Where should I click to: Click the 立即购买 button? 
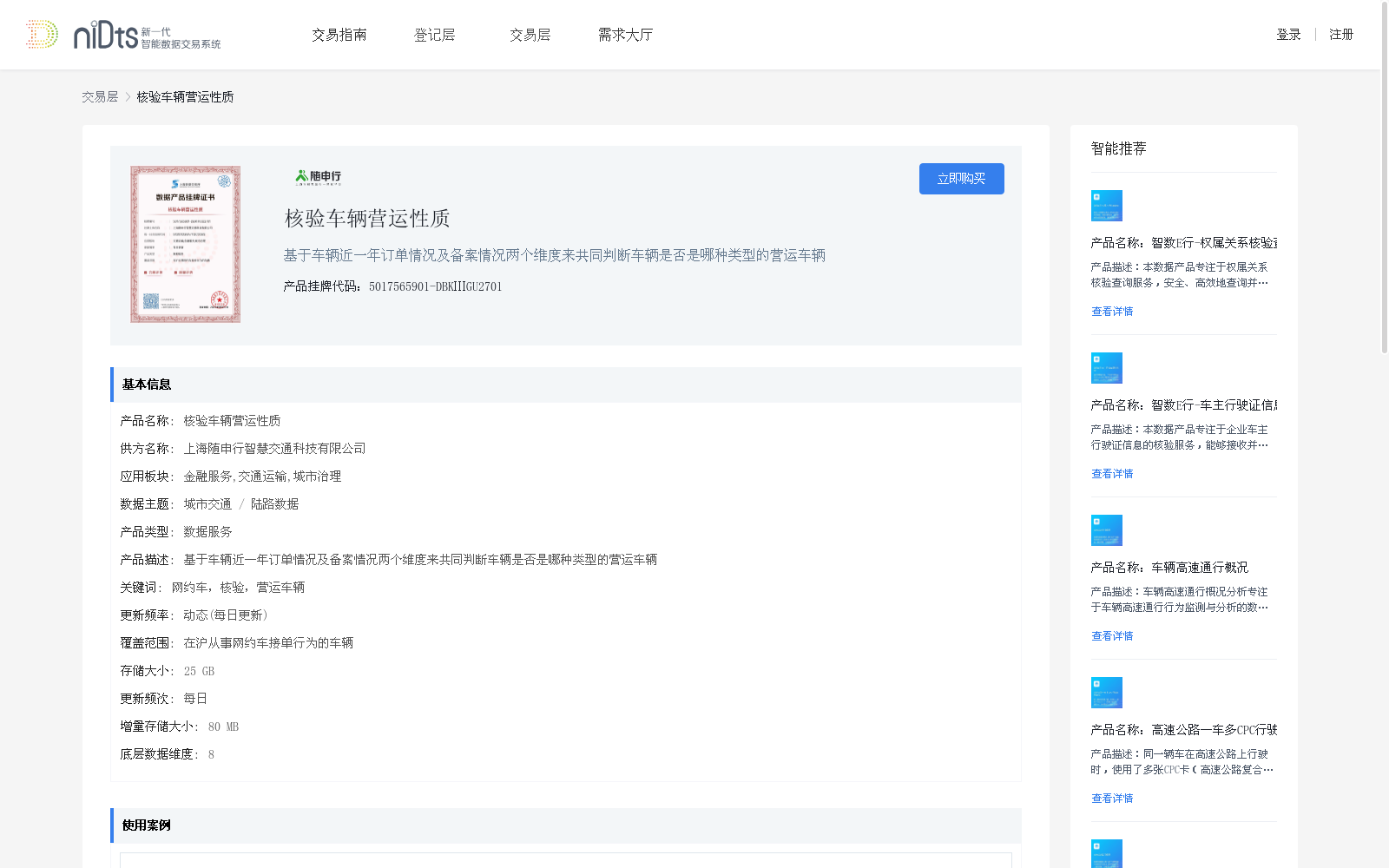click(962, 179)
